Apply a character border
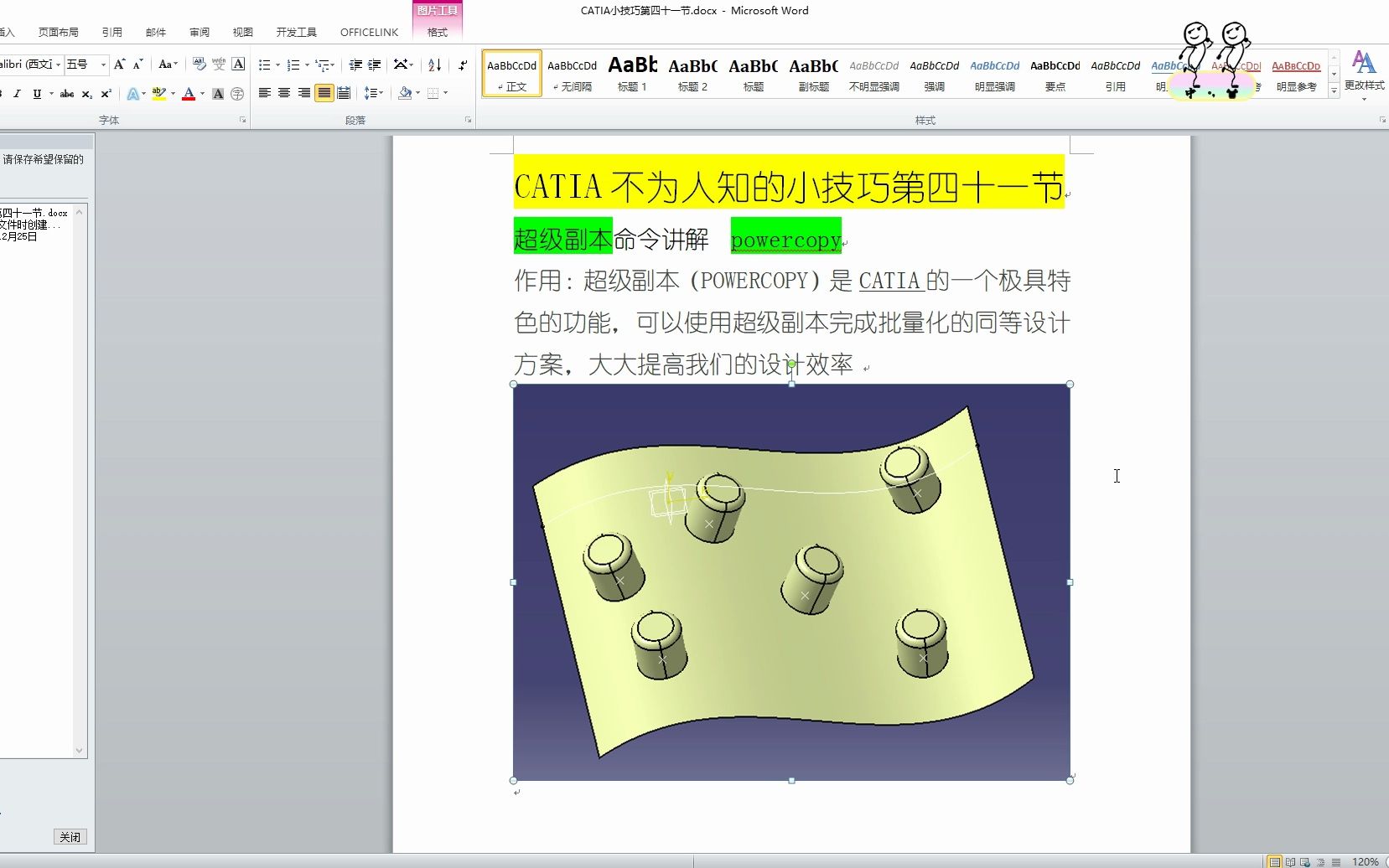This screenshot has width=1389, height=868. (x=238, y=65)
